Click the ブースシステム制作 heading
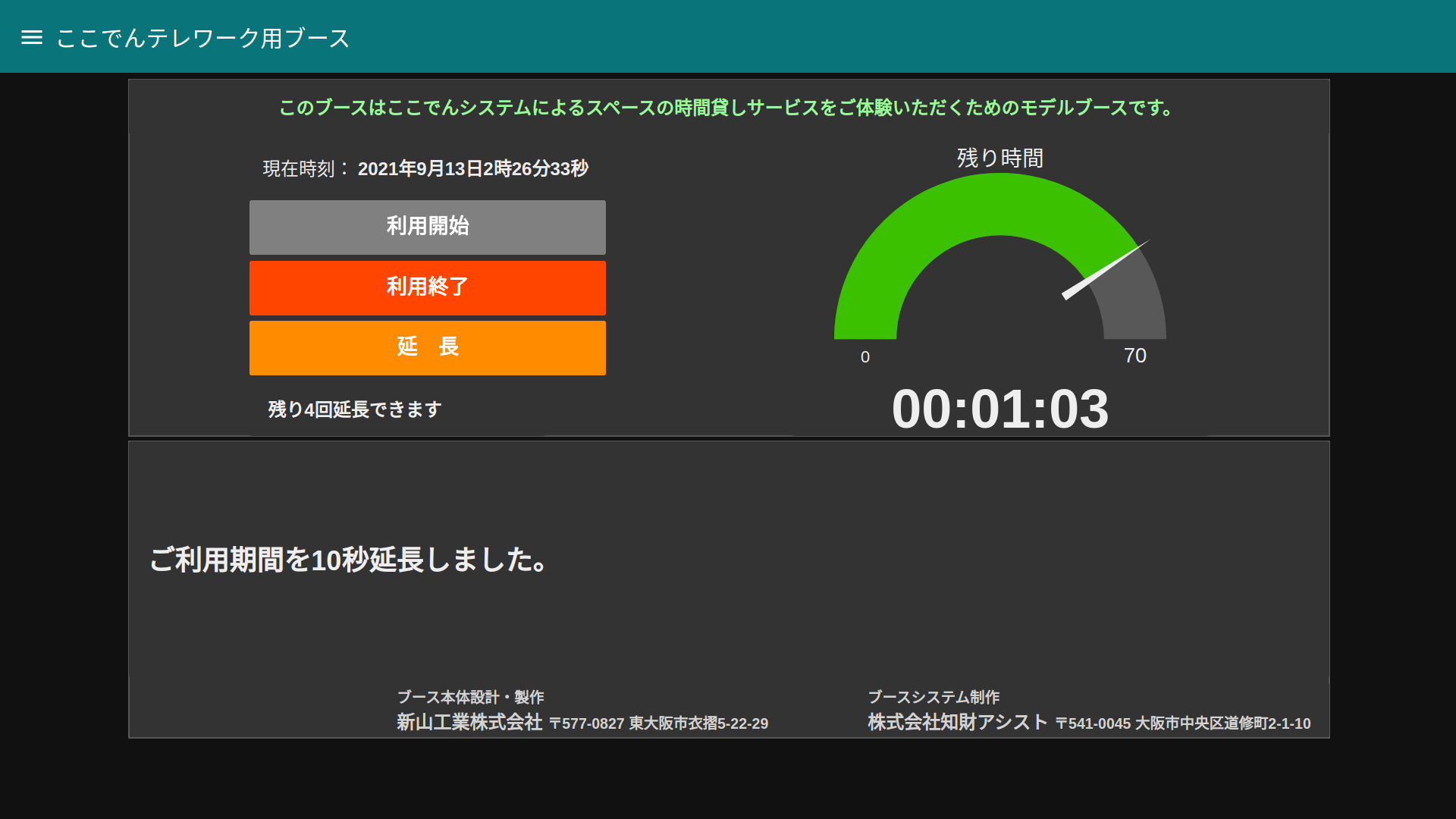1456x819 pixels. [933, 697]
